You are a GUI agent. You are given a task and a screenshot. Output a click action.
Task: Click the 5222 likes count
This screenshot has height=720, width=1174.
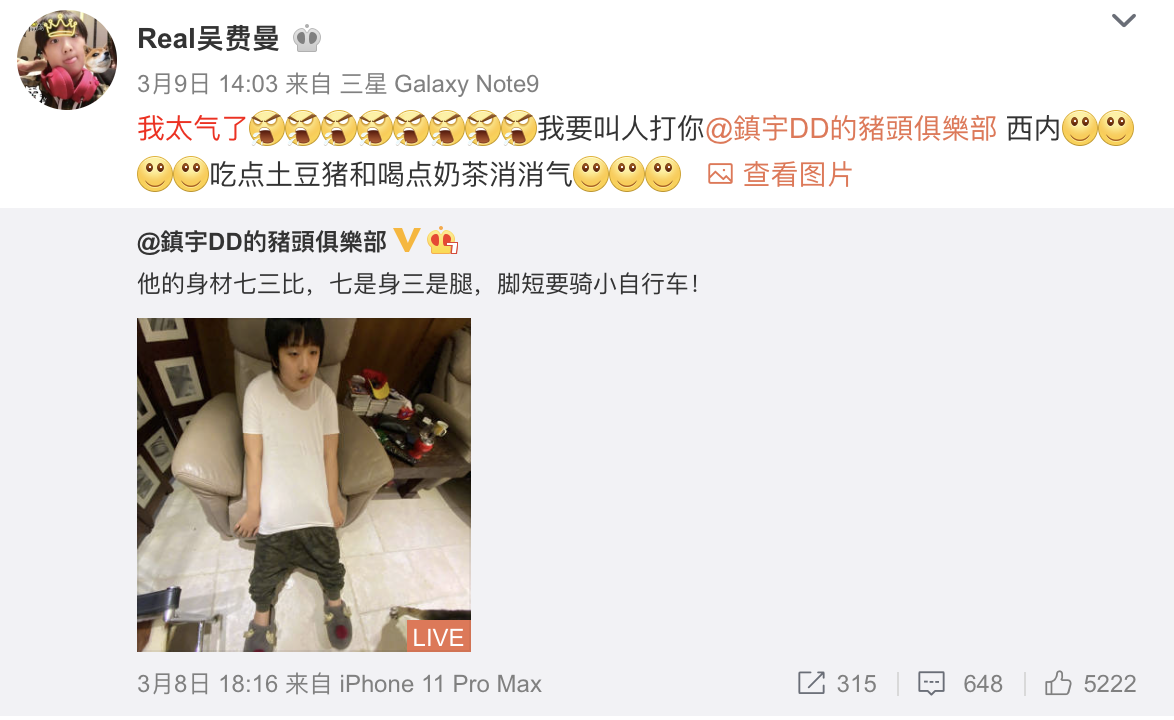(1110, 683)
